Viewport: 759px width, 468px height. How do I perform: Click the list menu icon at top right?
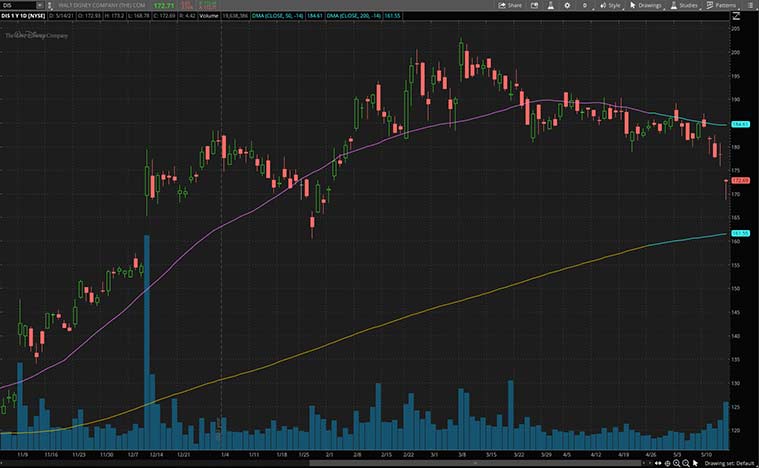pyautogui.click(x=750, y=5)
